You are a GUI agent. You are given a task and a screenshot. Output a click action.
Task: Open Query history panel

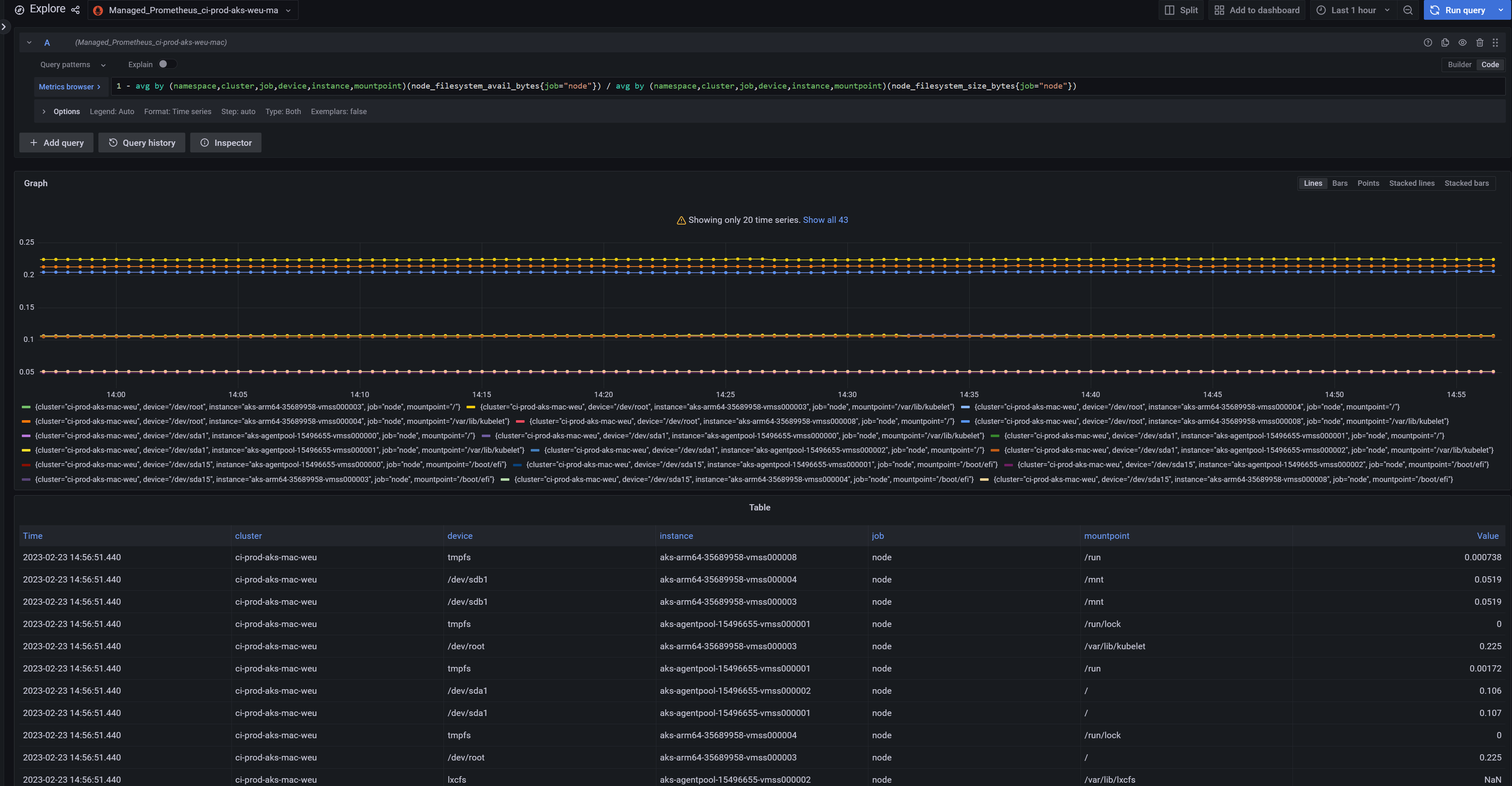142,143
